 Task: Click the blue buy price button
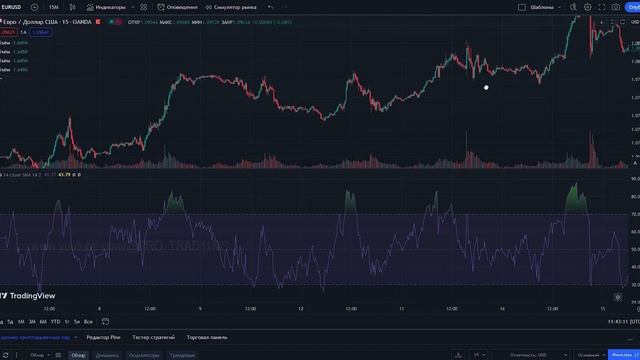click(x=40, y=32)
